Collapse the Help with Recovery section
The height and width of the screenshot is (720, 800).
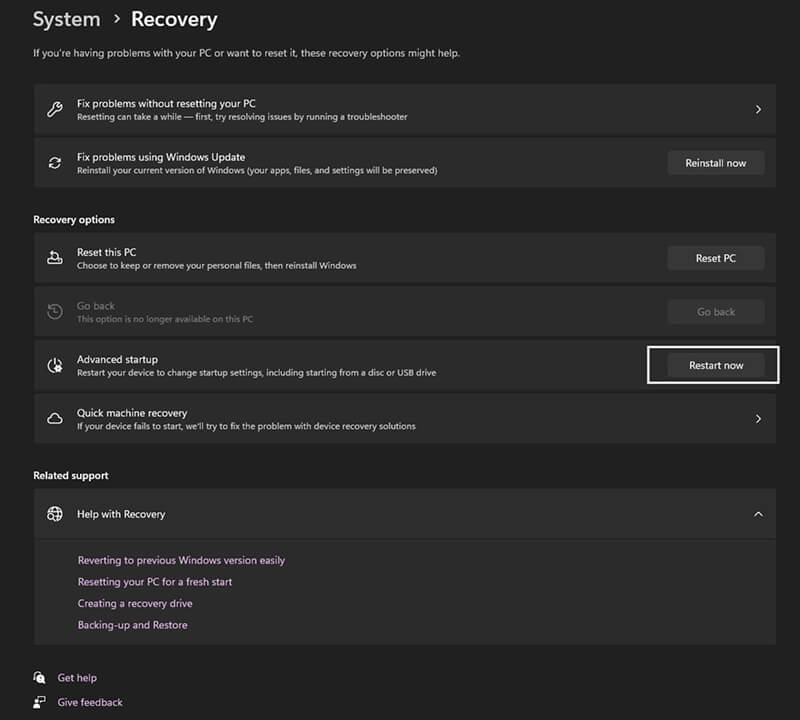point(758,514)
